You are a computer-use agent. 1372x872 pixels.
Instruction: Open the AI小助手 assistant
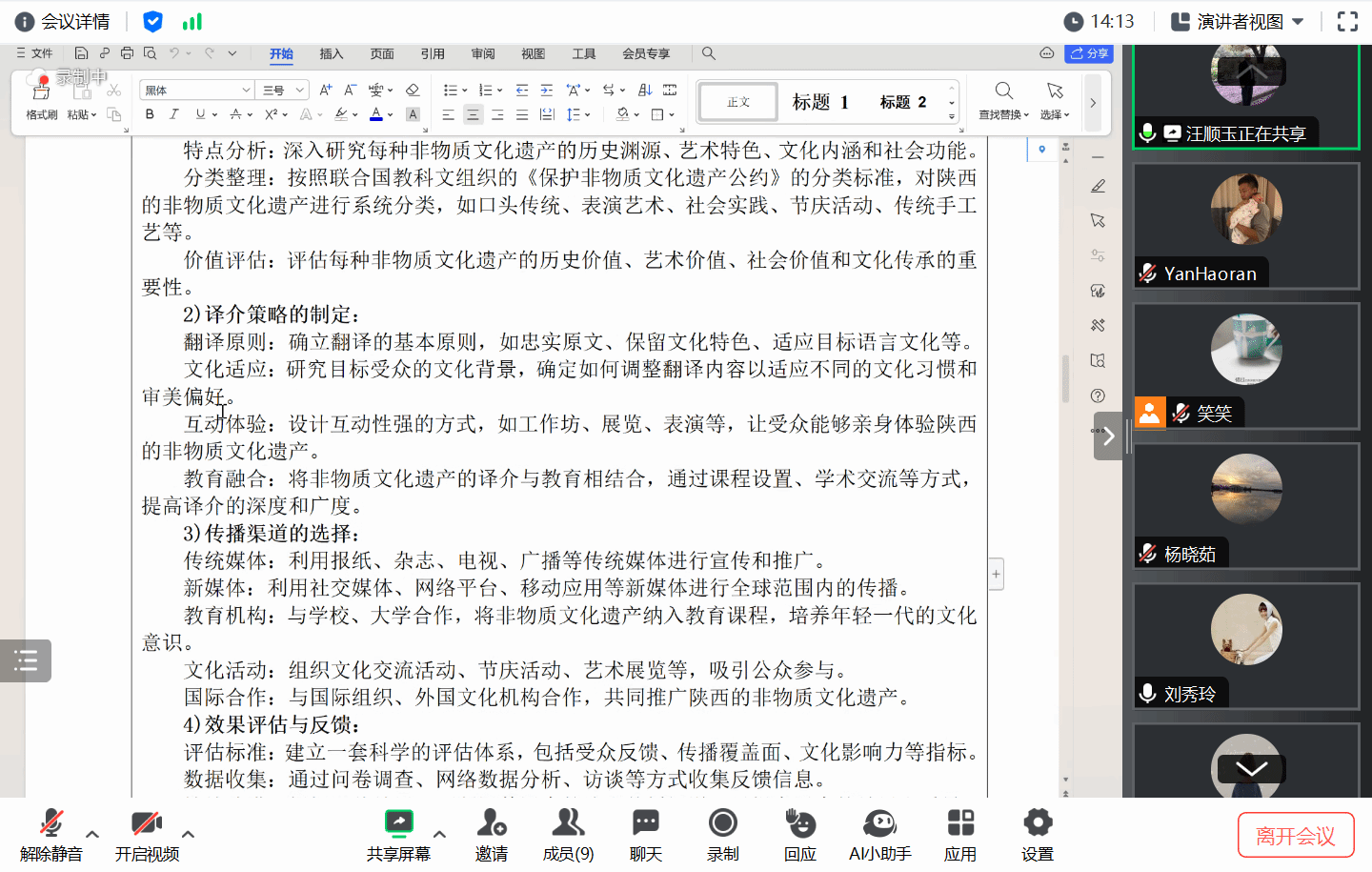pyautogui.click(x=879, y=833)
